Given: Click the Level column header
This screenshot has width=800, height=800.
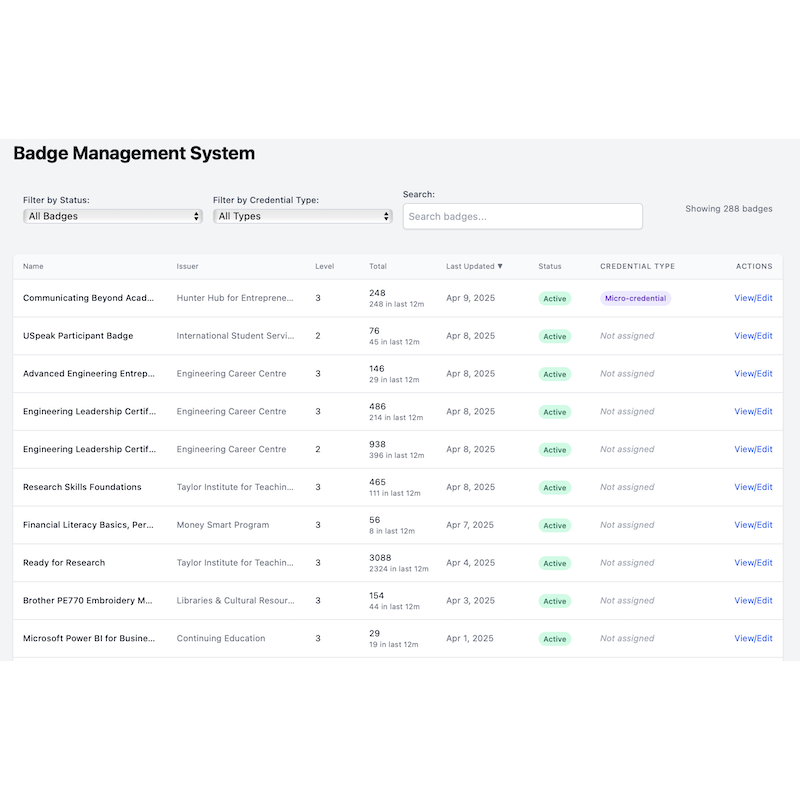Looking at the screenshot, I should (325, 267).
